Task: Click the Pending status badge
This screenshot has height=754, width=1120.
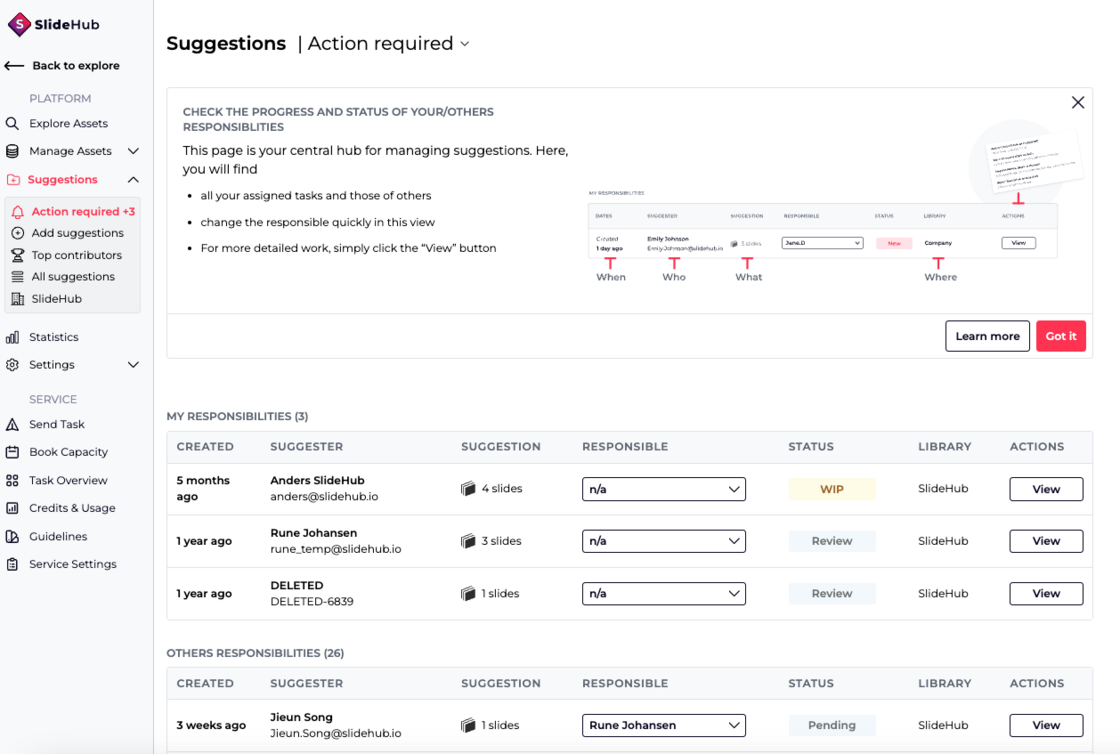Action: pos(831,725)
